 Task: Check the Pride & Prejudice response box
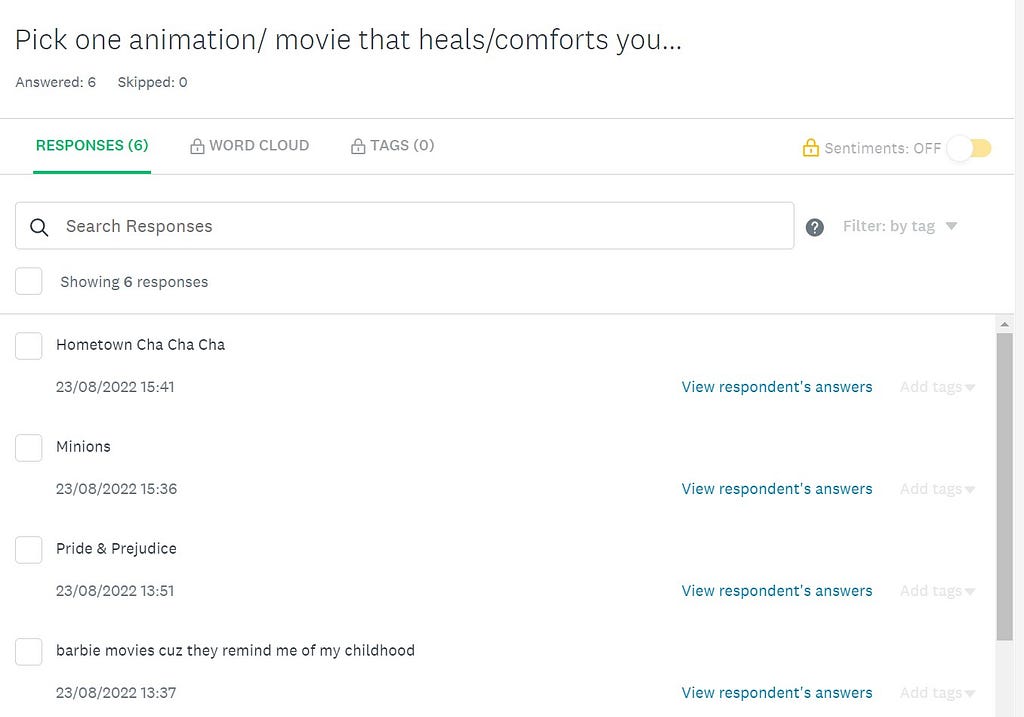click(x=29, y=549)
